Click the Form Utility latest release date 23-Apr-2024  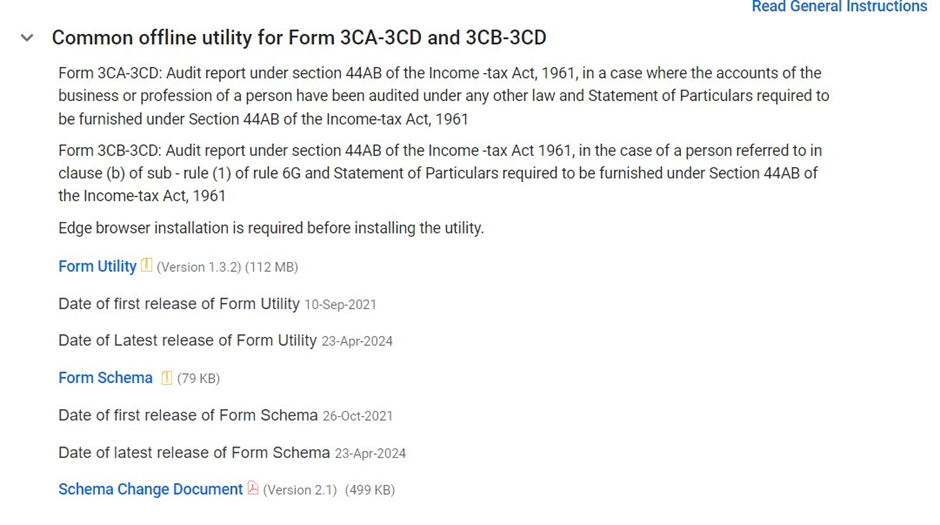click(357, 341)
